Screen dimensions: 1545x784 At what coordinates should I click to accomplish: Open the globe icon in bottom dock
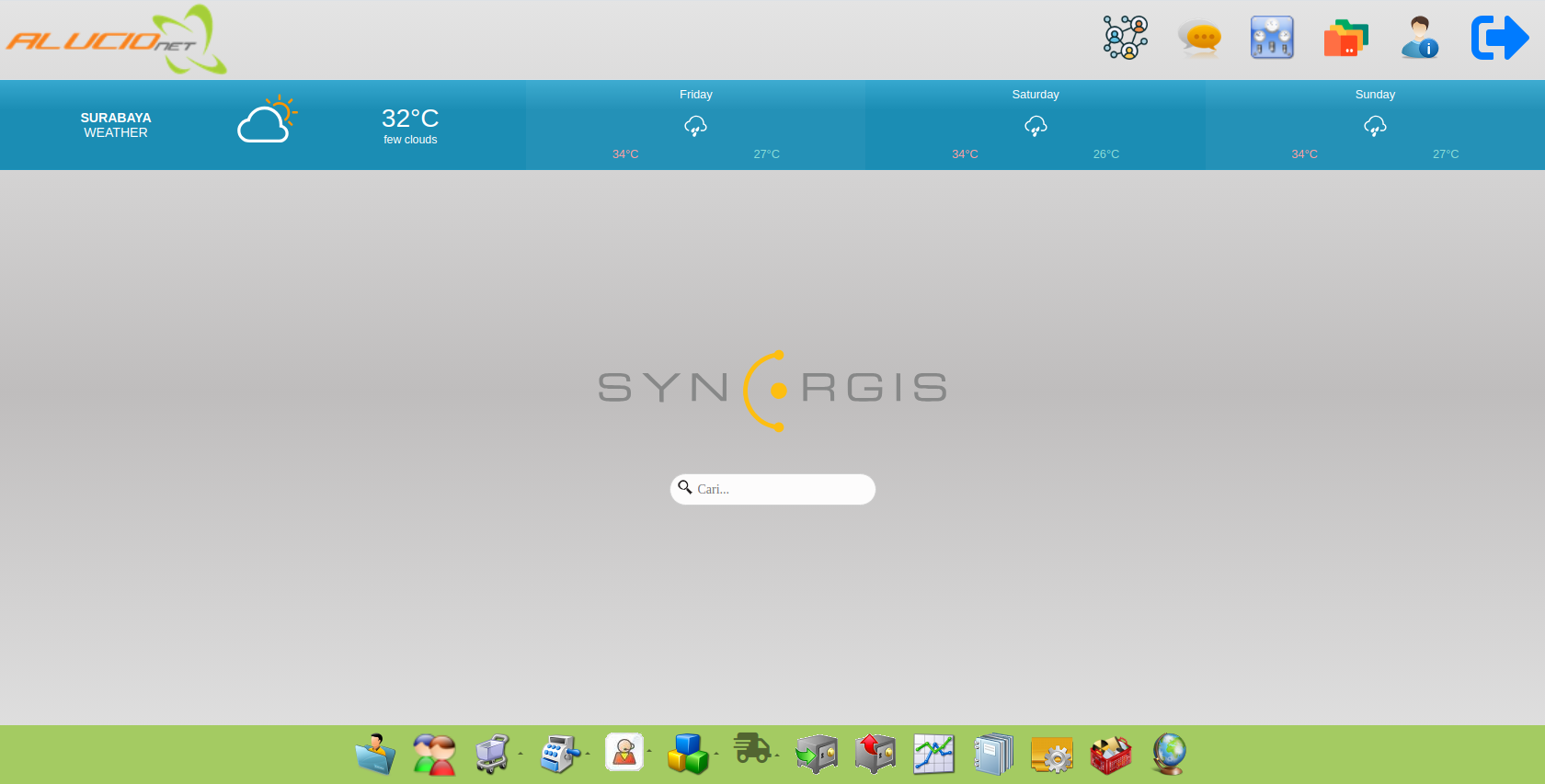[1169, 754]
